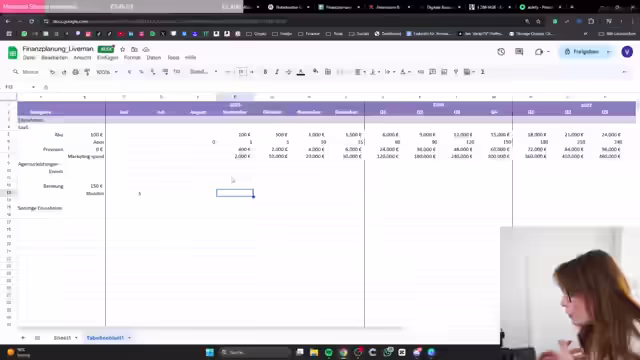Insert a chart
Image resolution: width=640 pixels, height=360 pixels.
[x=444, y=72]
